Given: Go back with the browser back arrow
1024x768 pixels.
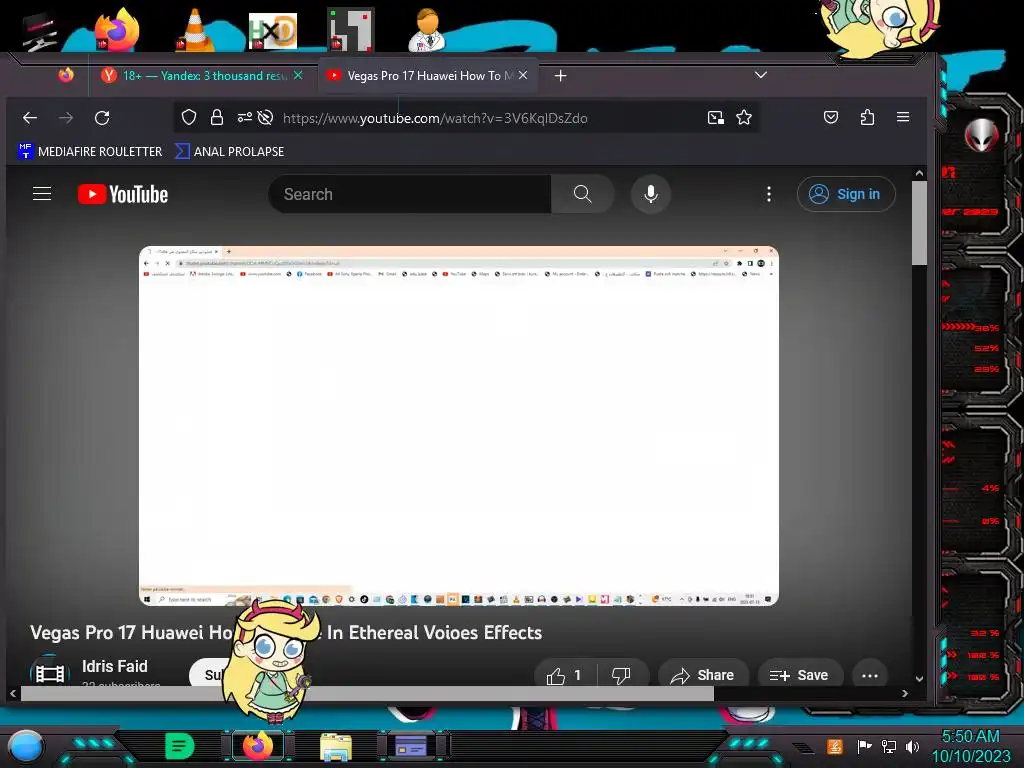Looking at the screenshot, I should click(30, 118).
